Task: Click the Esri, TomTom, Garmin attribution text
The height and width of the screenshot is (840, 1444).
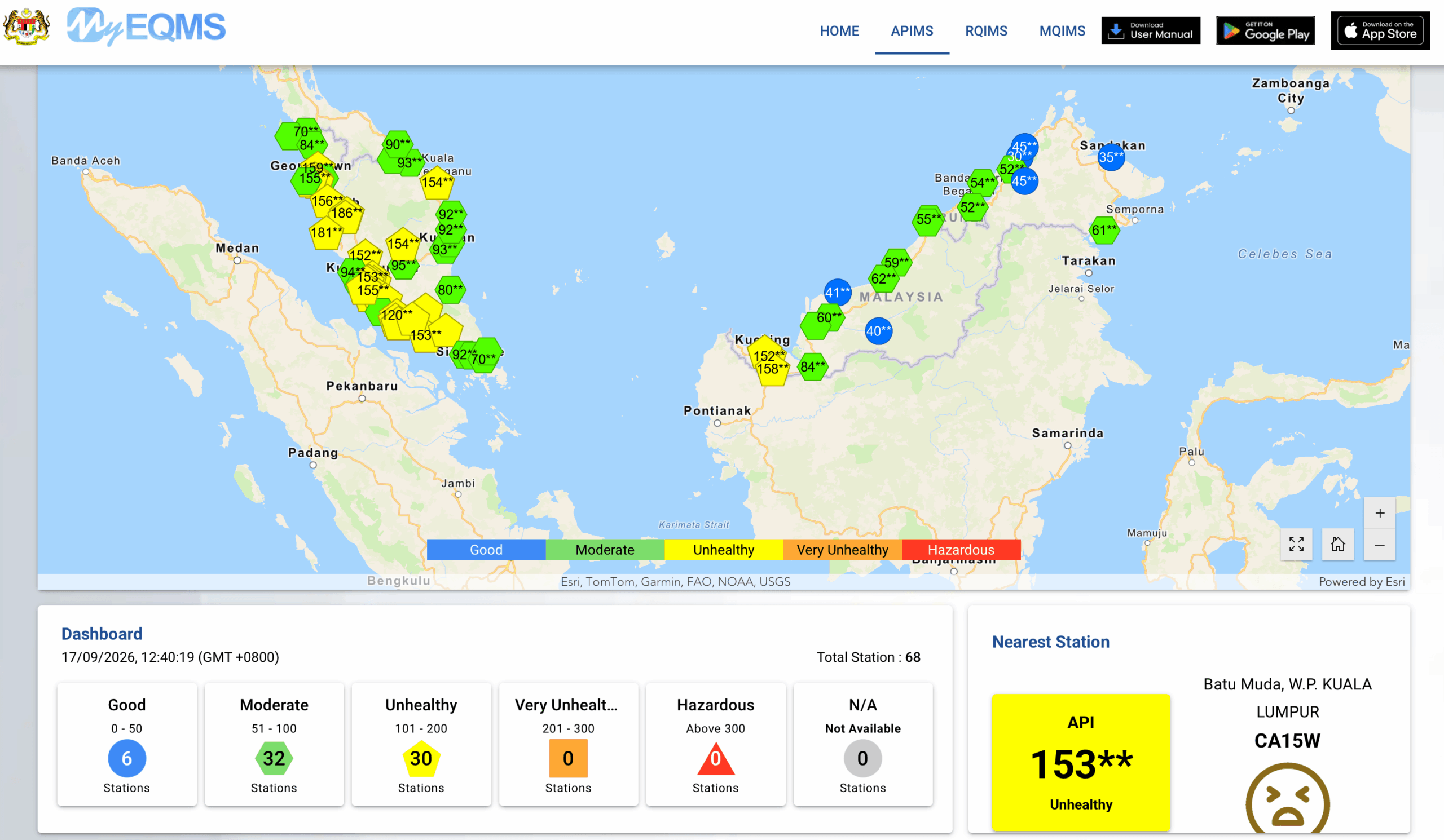Action: point(675,582)
